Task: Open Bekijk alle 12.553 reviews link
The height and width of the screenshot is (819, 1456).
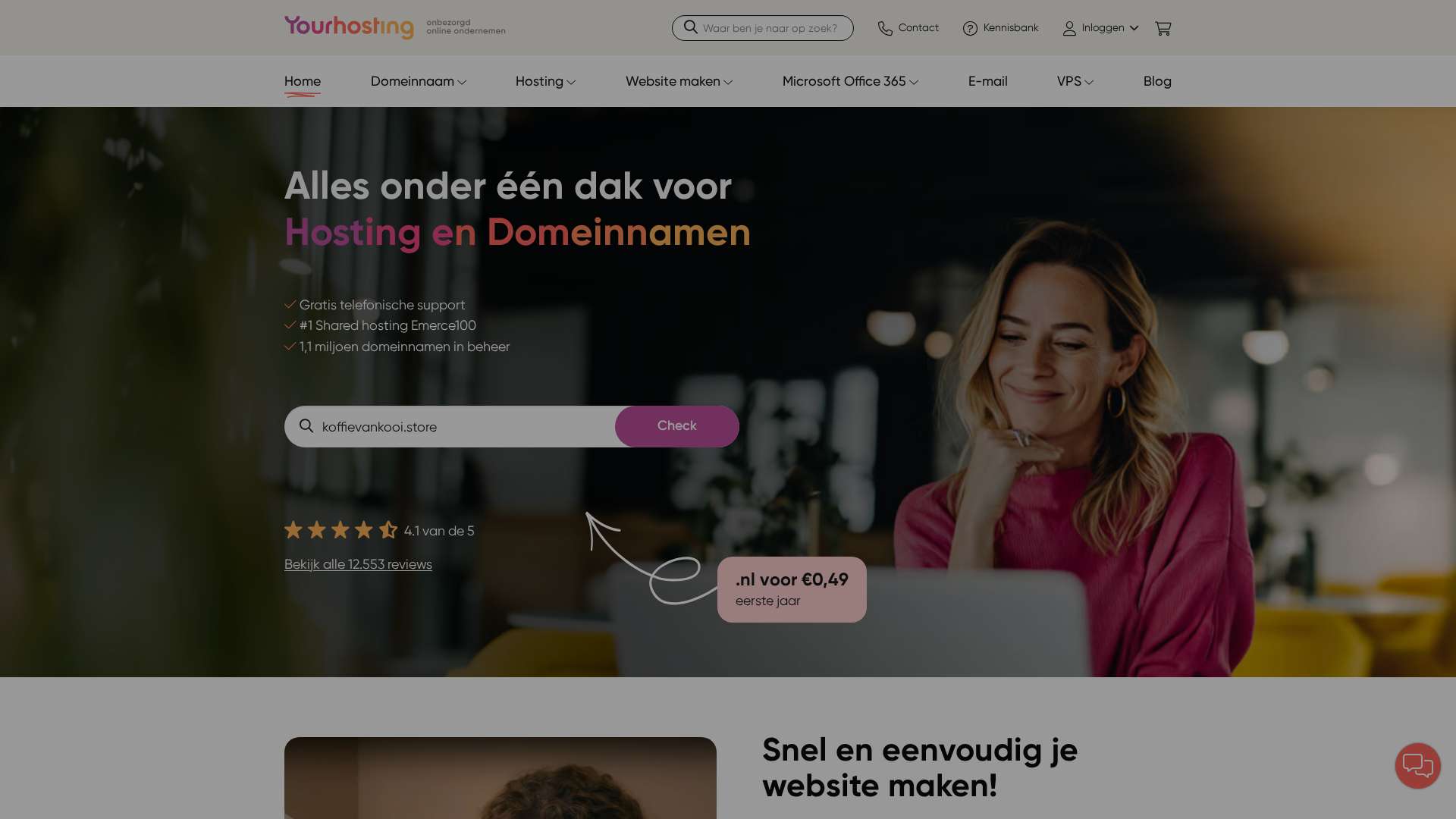Action: (x=358, y=564)
